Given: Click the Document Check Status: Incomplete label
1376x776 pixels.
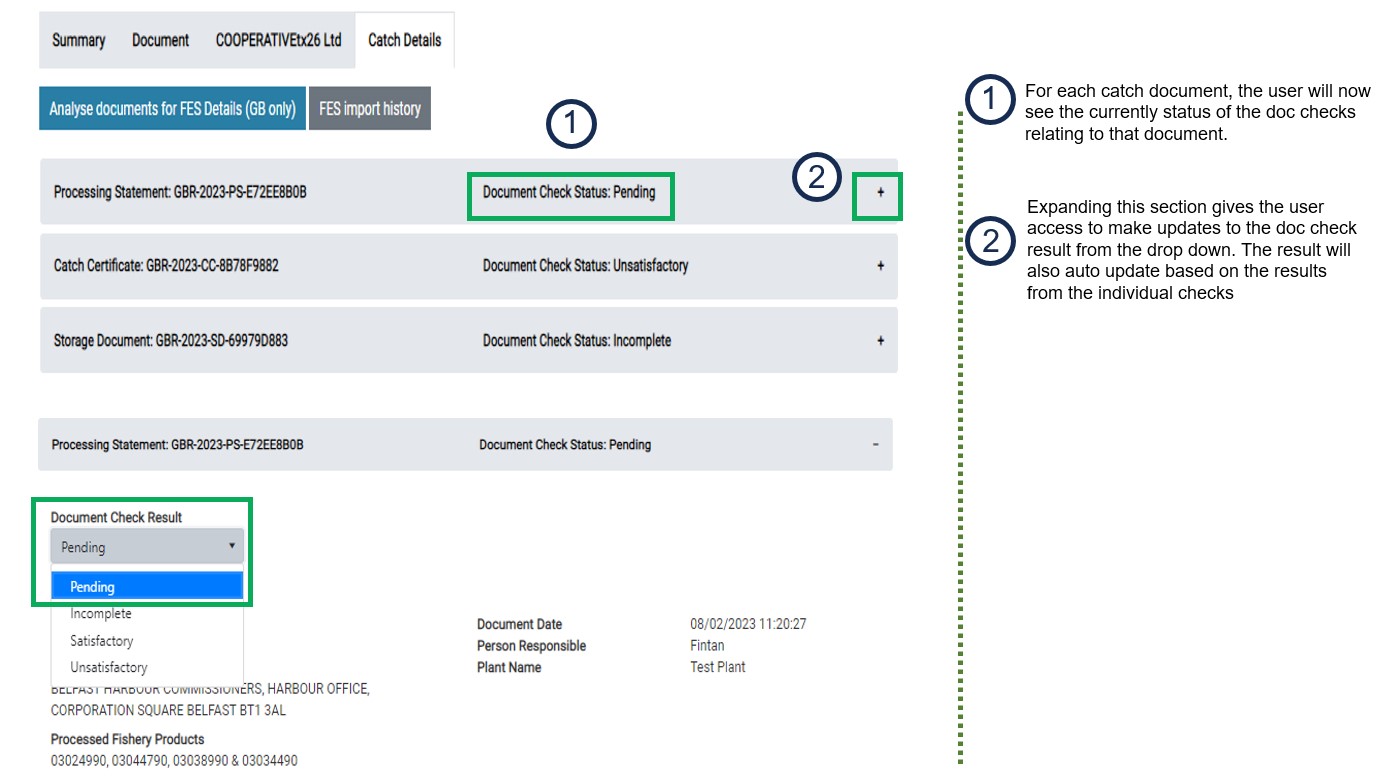Looking at the screenshot, I should [x=577, y=341].
